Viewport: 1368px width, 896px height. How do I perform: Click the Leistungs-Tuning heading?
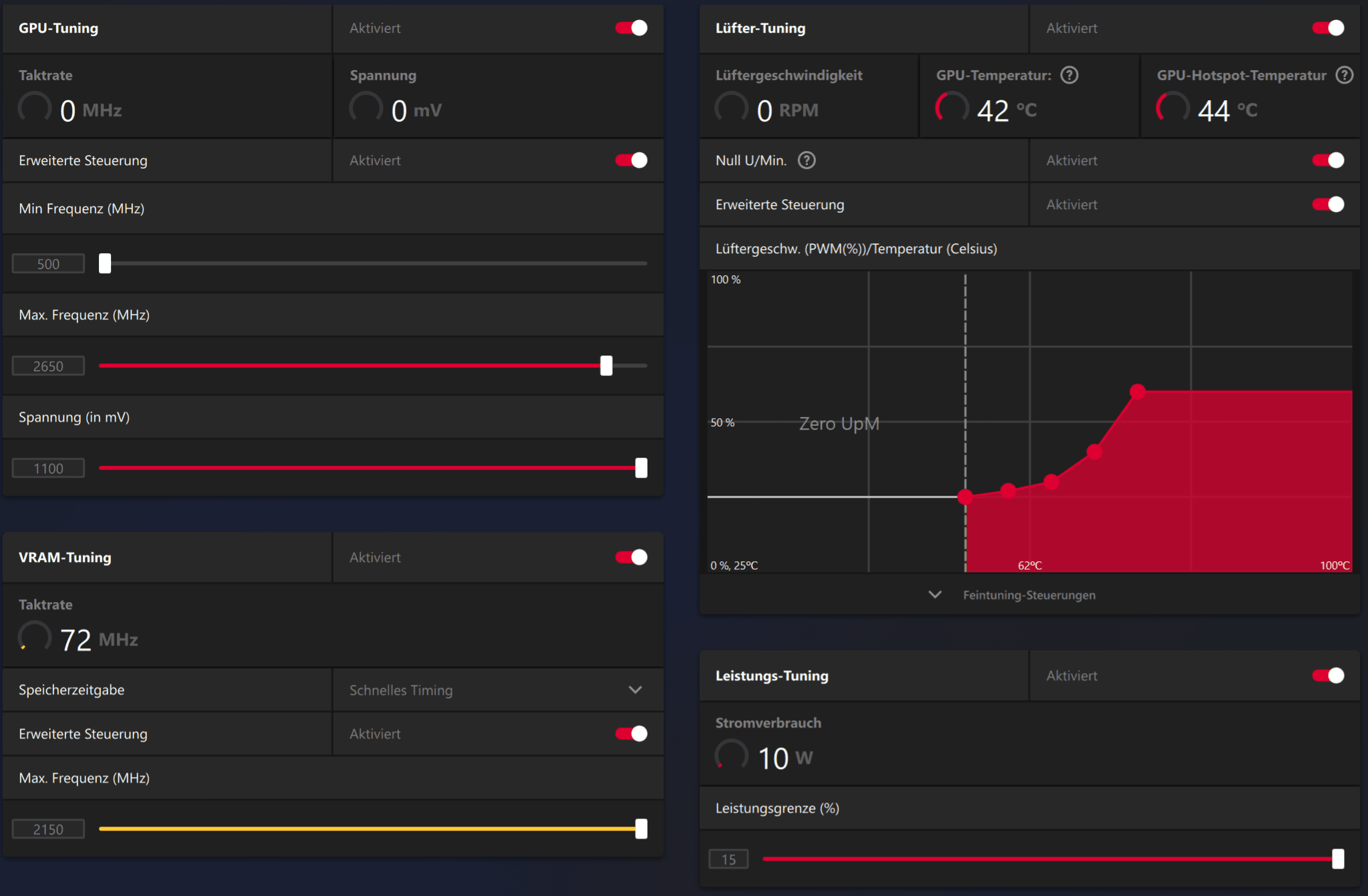[772, 676]
